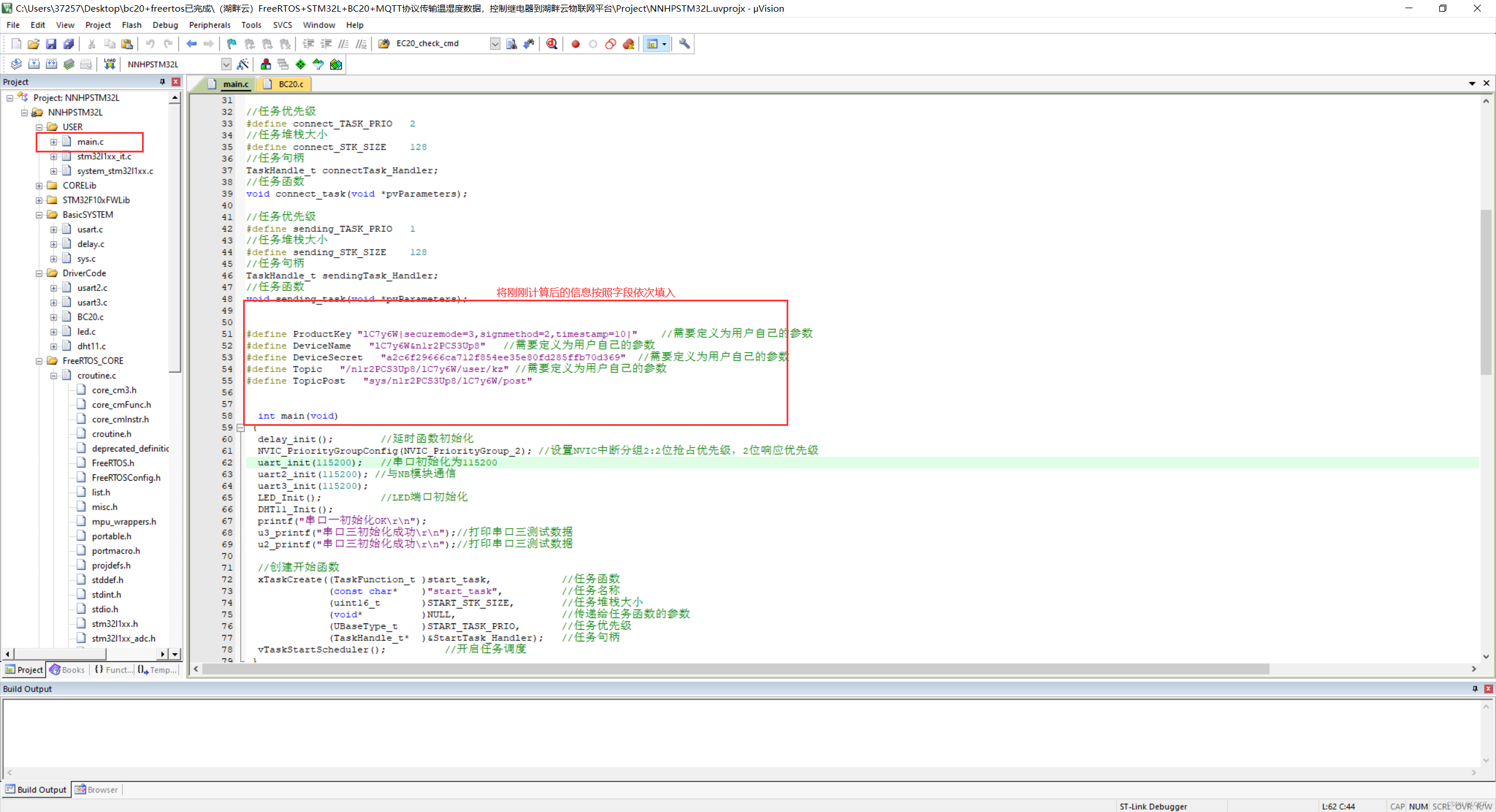Switch to the BC20.c tab
The image size is (1496, 812).
(x=290, y=84)
